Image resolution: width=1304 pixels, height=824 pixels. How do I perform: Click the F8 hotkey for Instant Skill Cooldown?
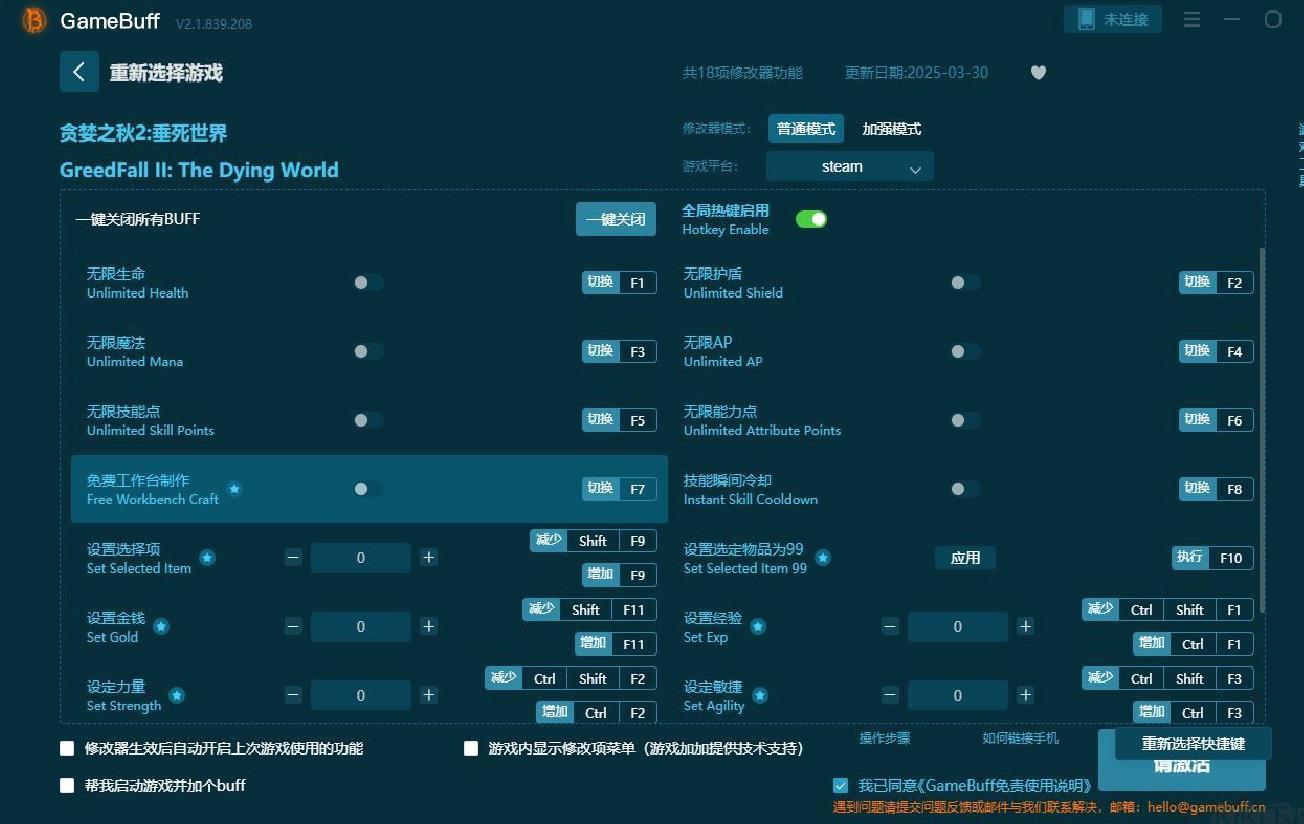click(1235, 489)
